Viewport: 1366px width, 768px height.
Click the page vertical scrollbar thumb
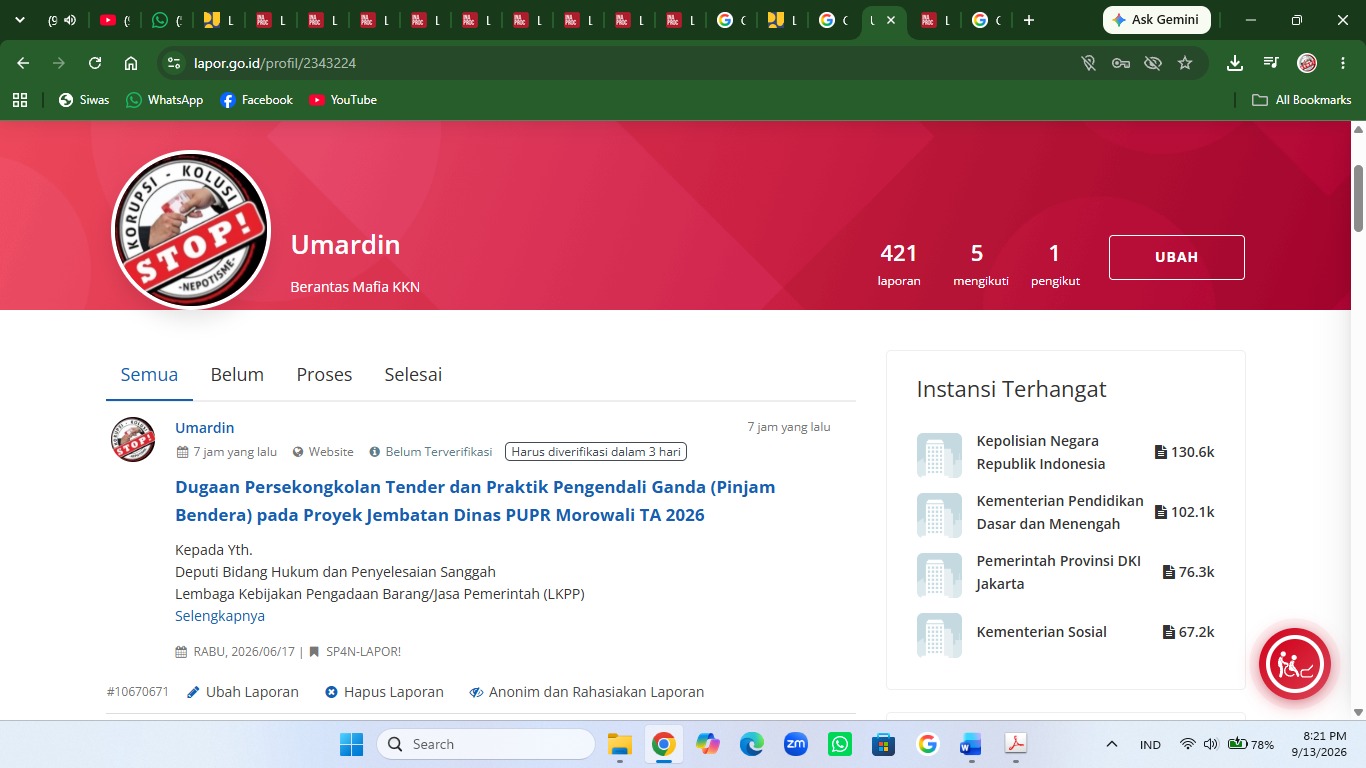point(1358,198)
